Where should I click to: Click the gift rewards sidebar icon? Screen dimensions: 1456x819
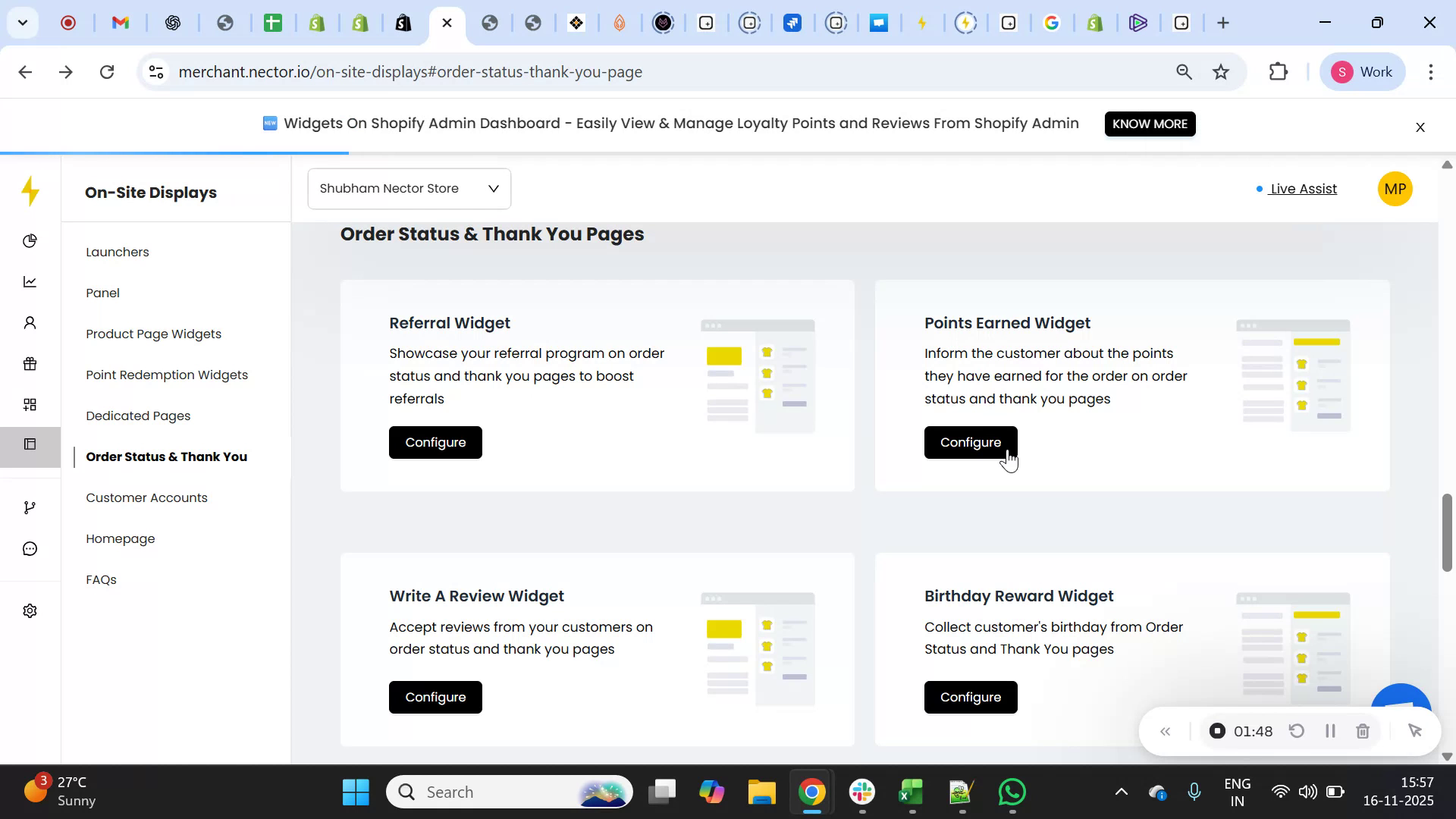click(x=30, y=364)
